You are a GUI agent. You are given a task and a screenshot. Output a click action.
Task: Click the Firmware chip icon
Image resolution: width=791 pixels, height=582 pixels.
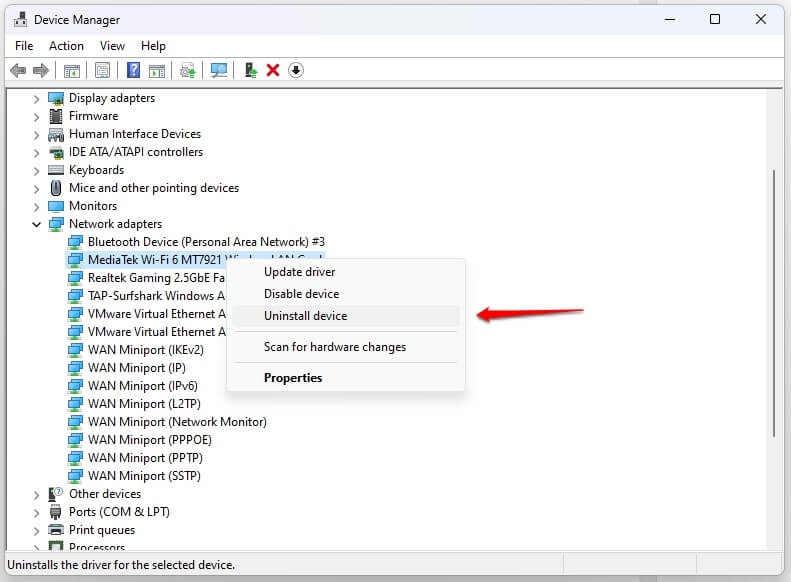[x=56, y=116]
